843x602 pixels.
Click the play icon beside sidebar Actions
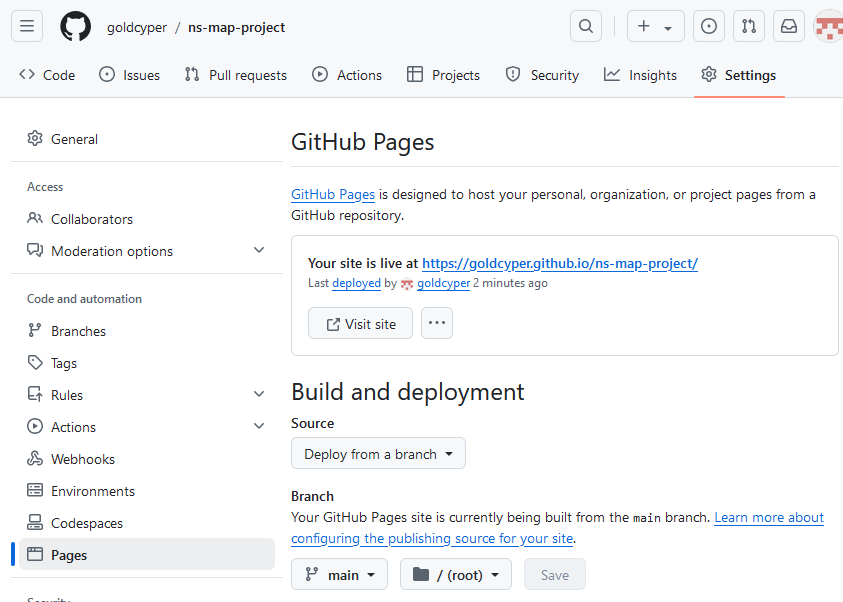(35, 426)
